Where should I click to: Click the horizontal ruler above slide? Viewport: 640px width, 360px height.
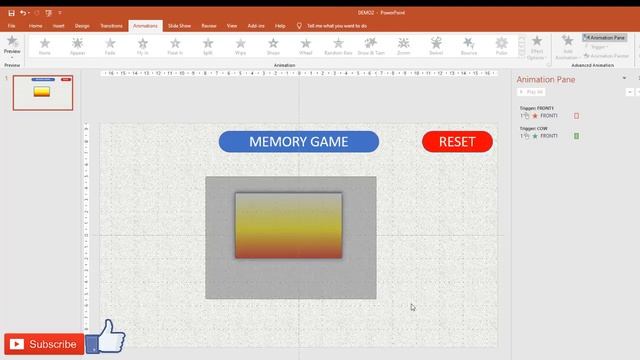299,73
